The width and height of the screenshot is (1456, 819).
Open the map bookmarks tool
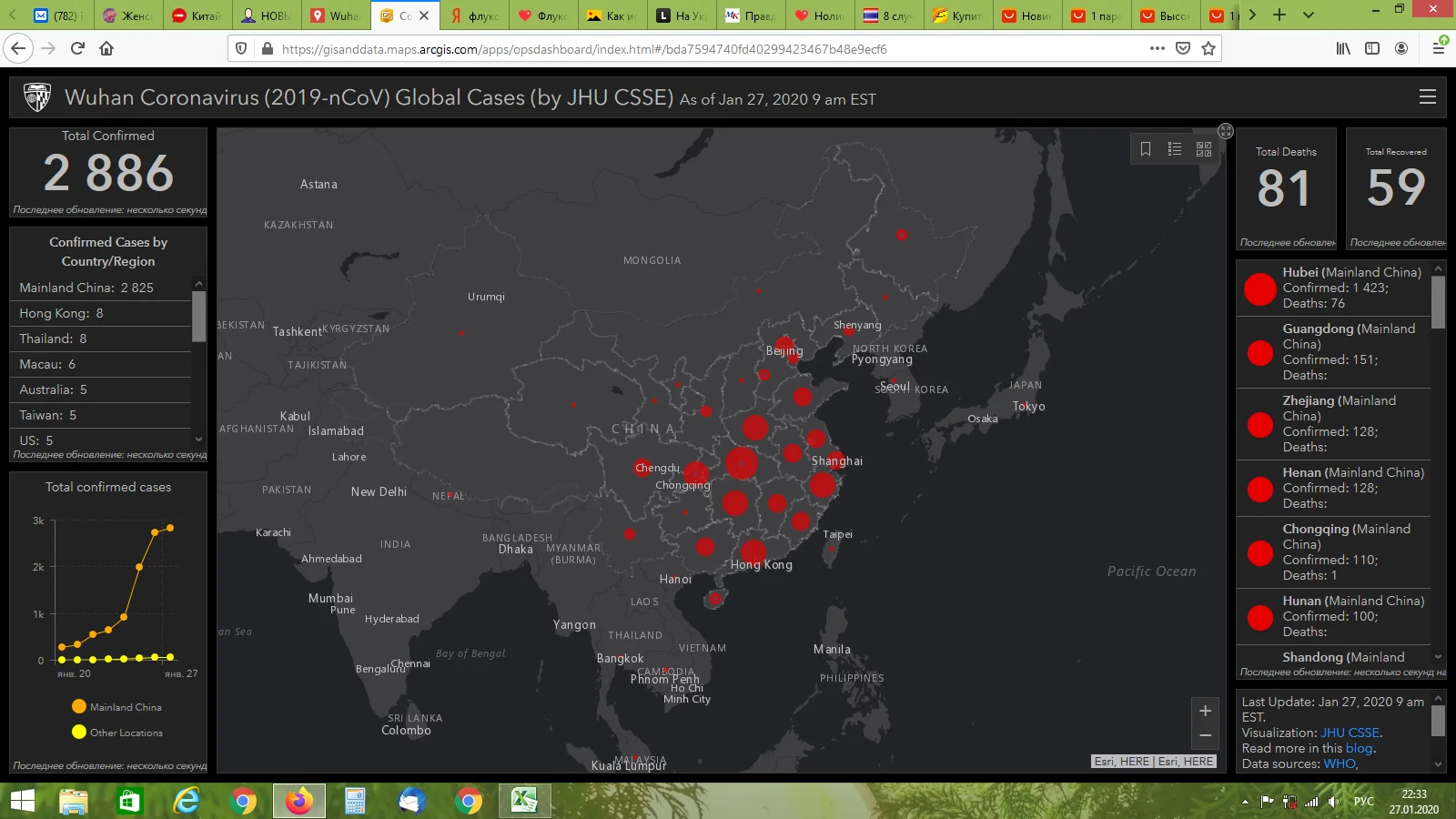pos(1146,149)
